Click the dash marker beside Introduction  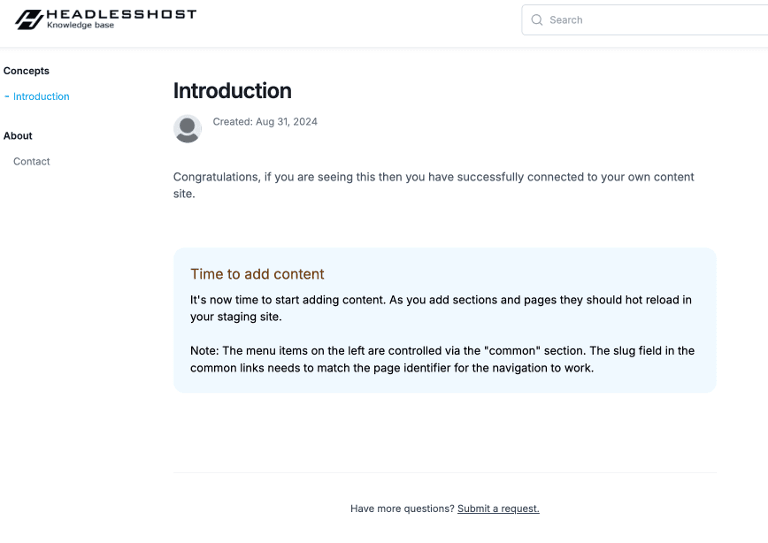[7, 97]
